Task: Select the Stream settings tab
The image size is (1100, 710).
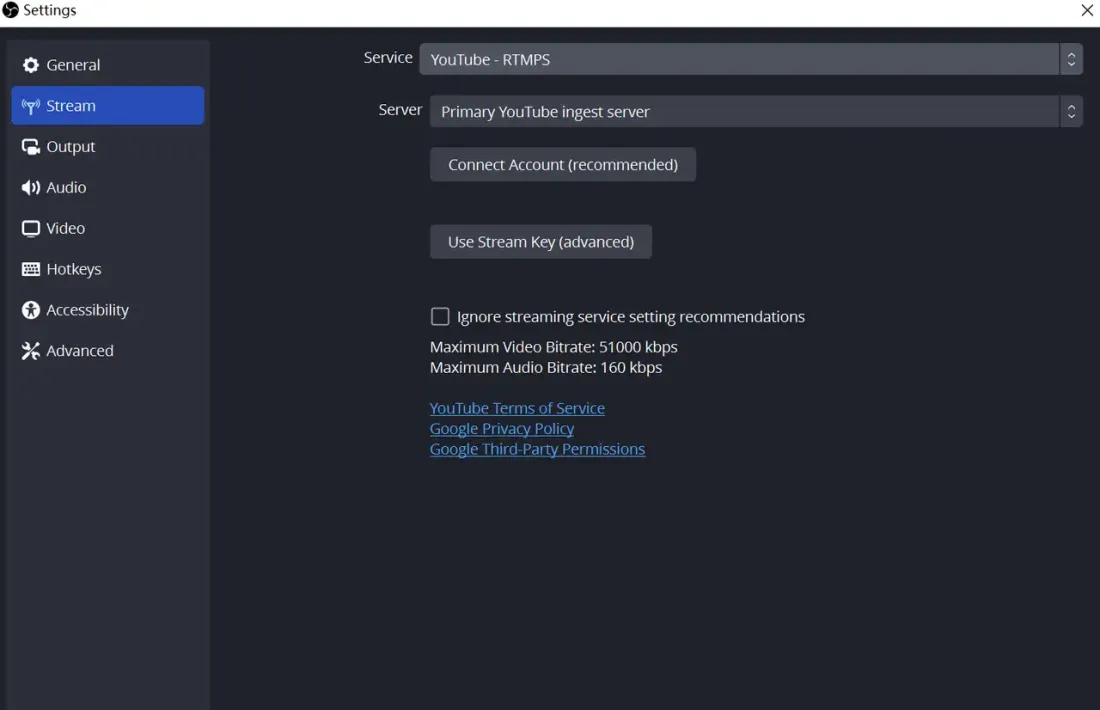Action: point(107,106)
